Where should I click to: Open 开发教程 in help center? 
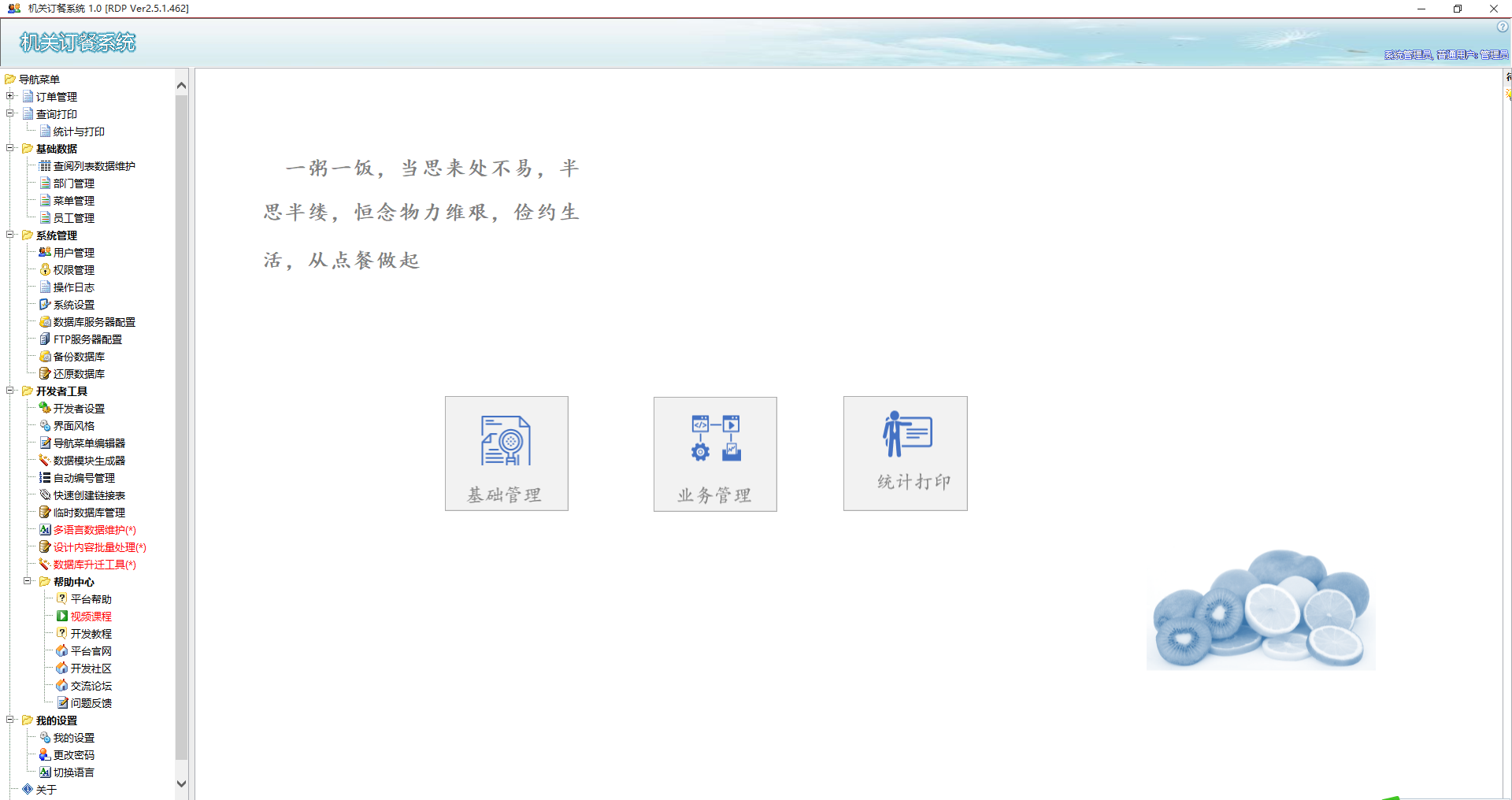click(x=91, y=634)
